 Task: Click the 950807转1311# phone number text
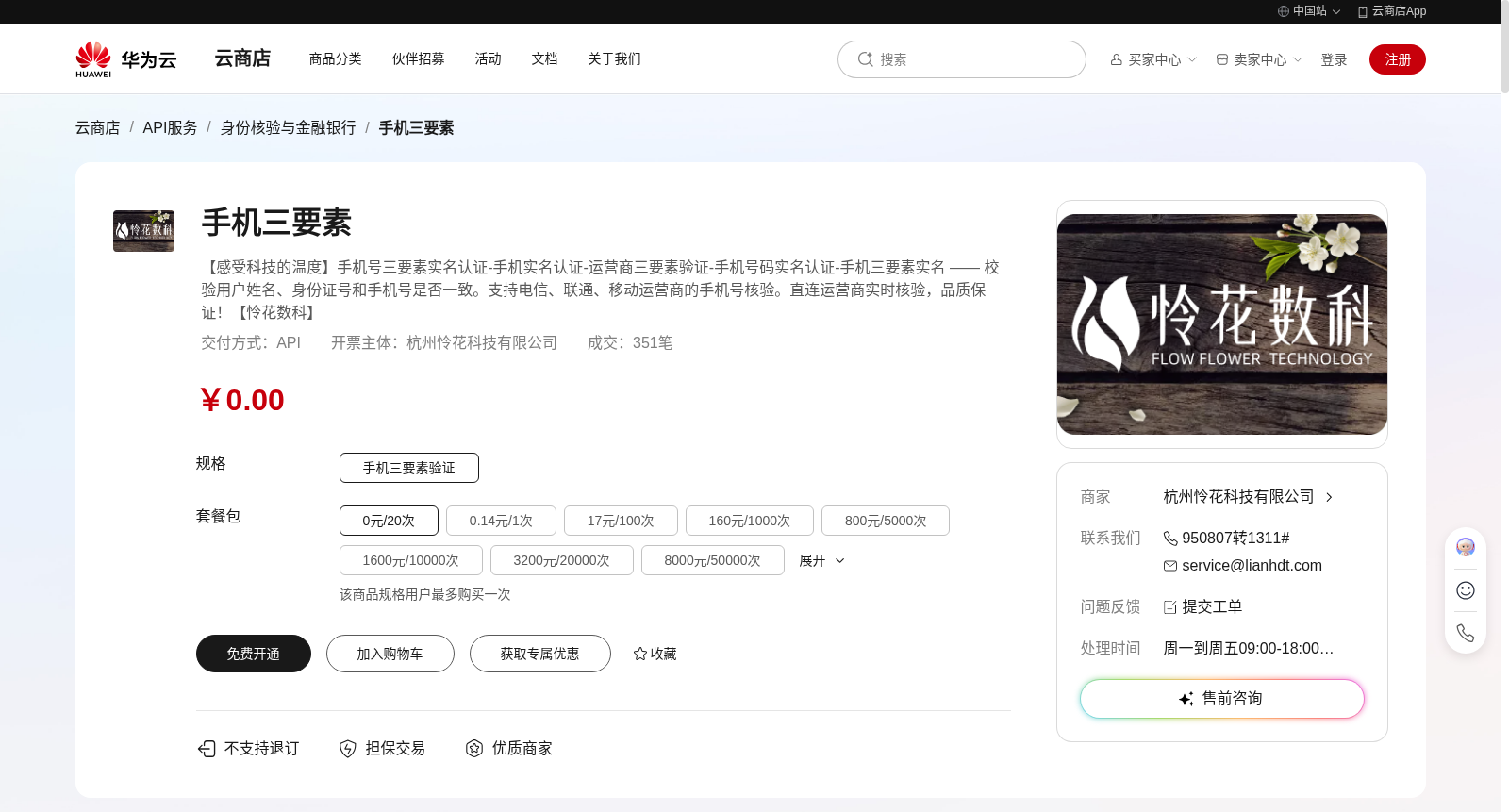(1235, 539)
